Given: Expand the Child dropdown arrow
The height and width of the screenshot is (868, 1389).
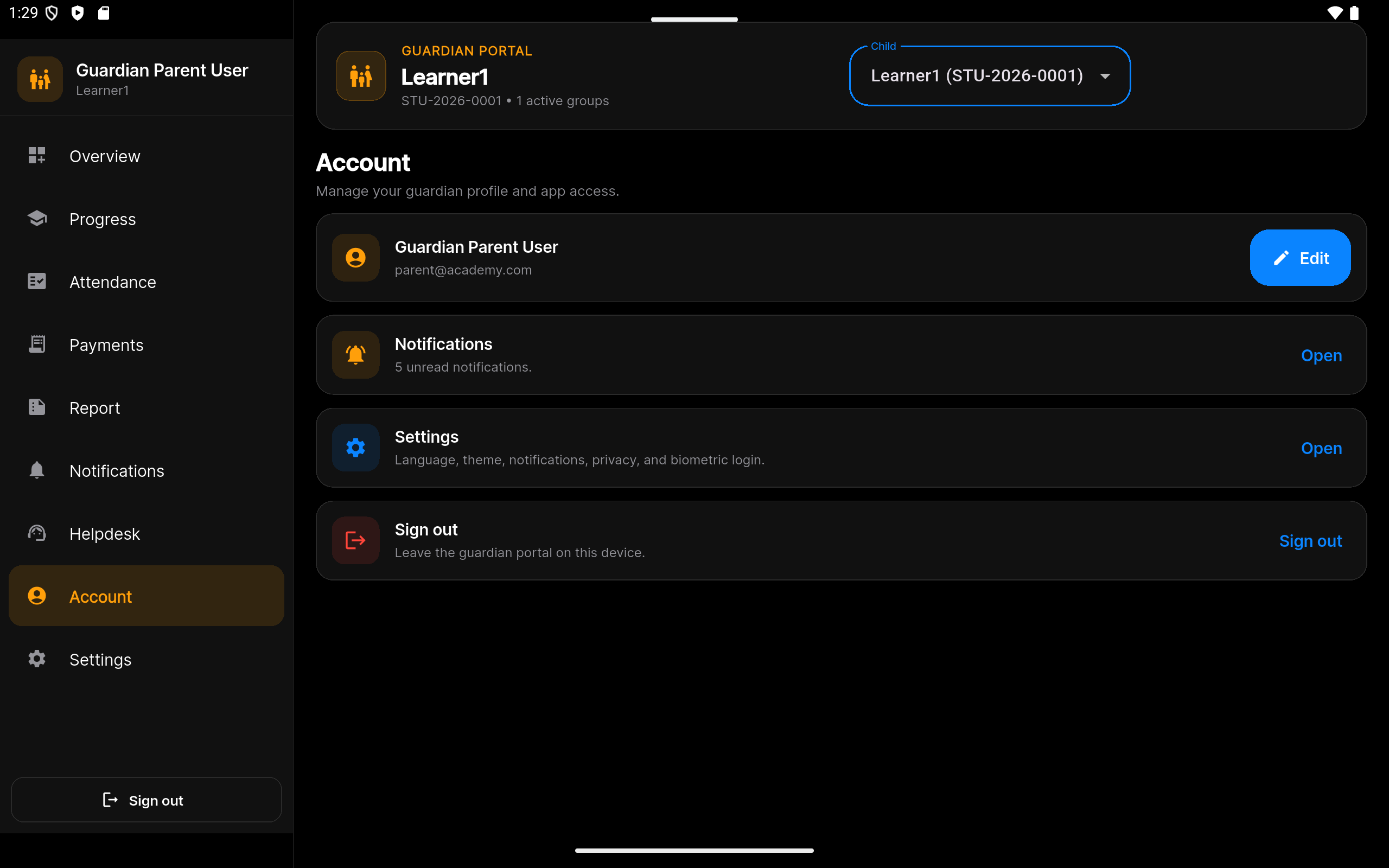Looking at the screenshot, I should coord(1105,76).
